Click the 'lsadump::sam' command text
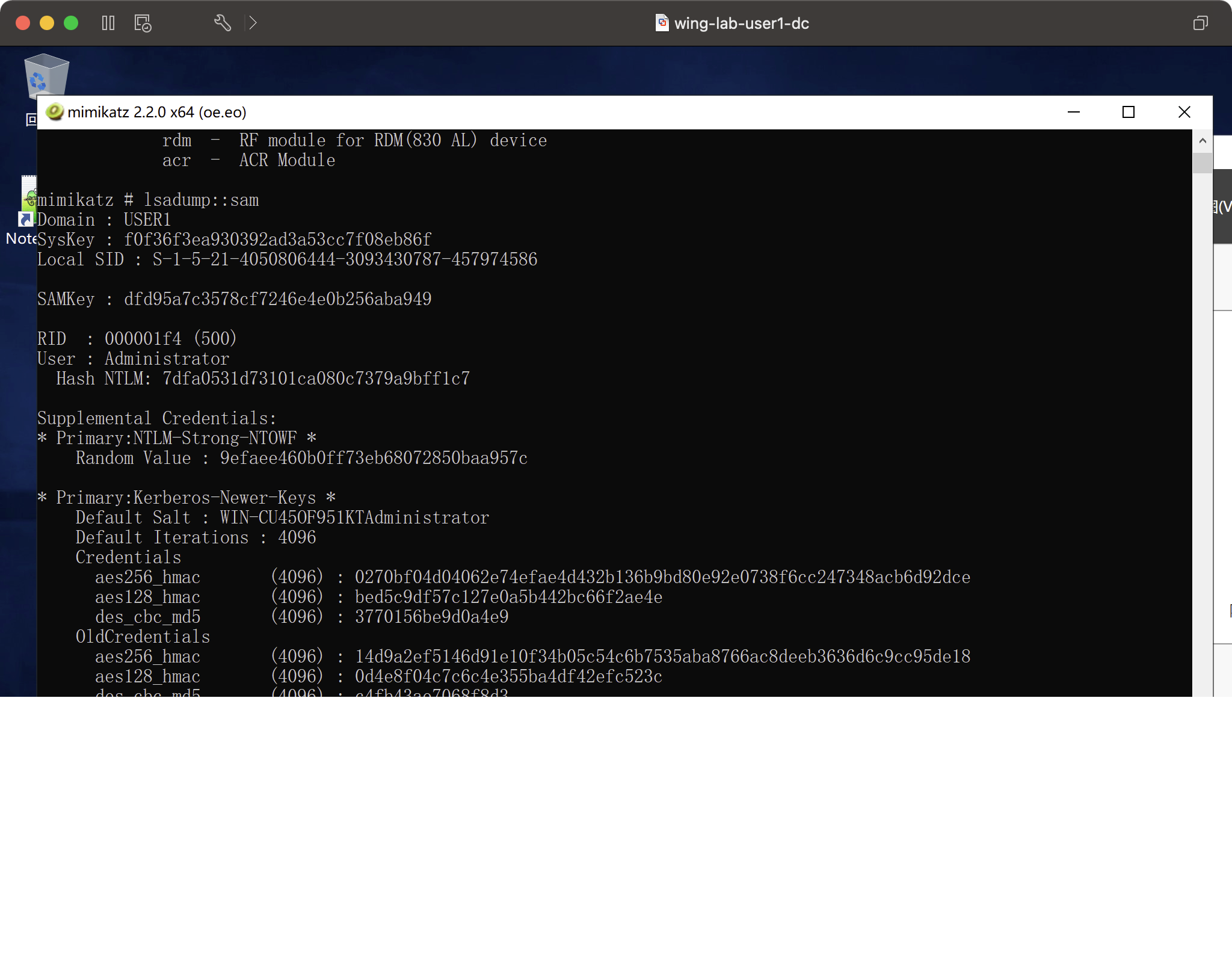1232x970 pixels. [x=202, y=200]
